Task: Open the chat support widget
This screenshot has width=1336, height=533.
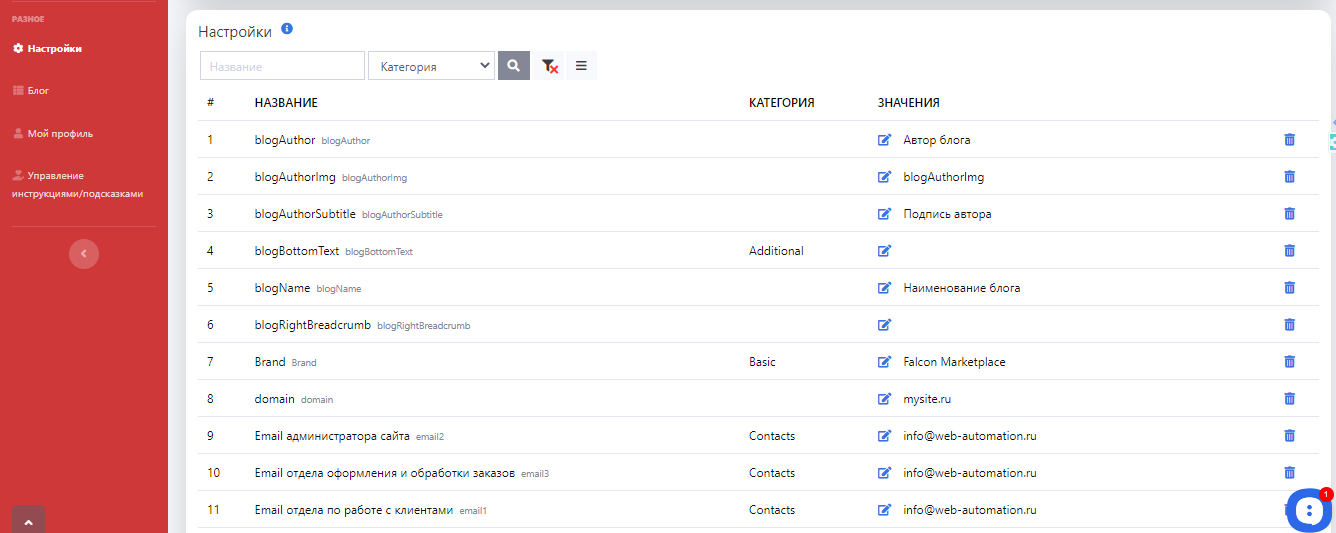Action: point(1308,511)
